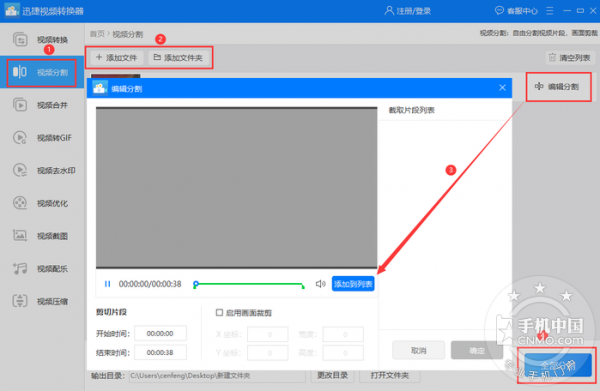
Task: Minimize the application window
Action: (567, 11)
